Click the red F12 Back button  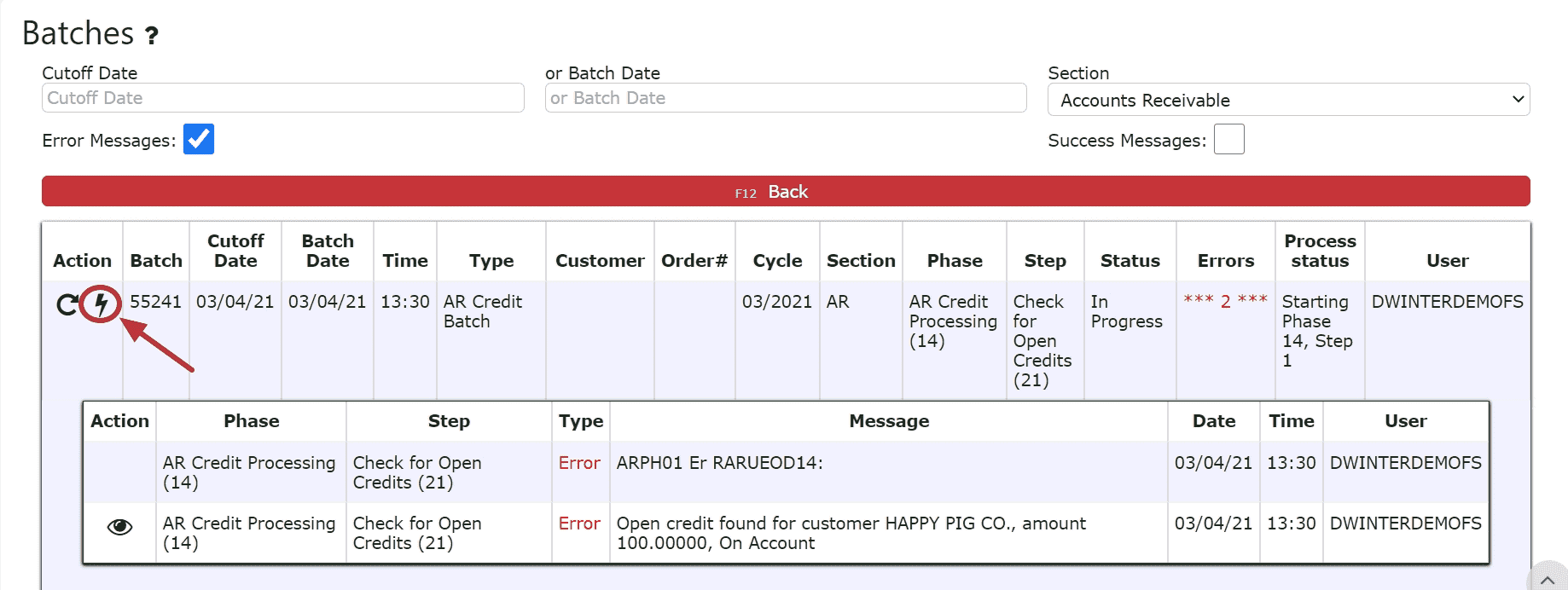(786, 191)
